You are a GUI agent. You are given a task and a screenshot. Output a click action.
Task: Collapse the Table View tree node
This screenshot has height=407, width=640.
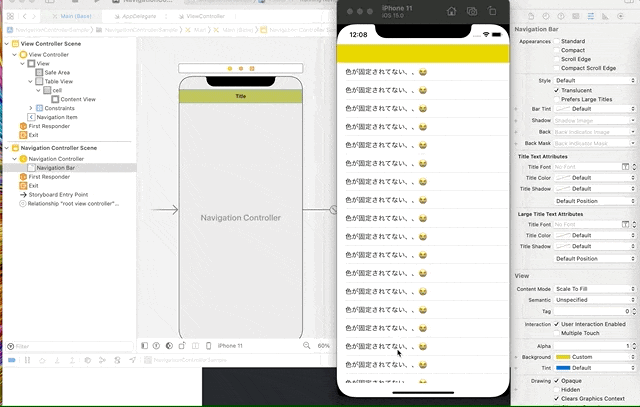pyautogui.click(x=30, y=82)
